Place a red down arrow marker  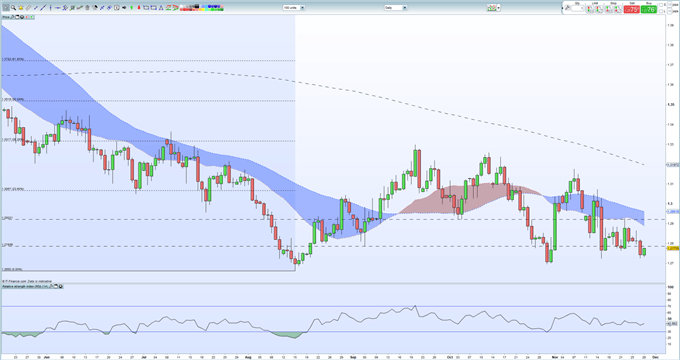[139, 7]
